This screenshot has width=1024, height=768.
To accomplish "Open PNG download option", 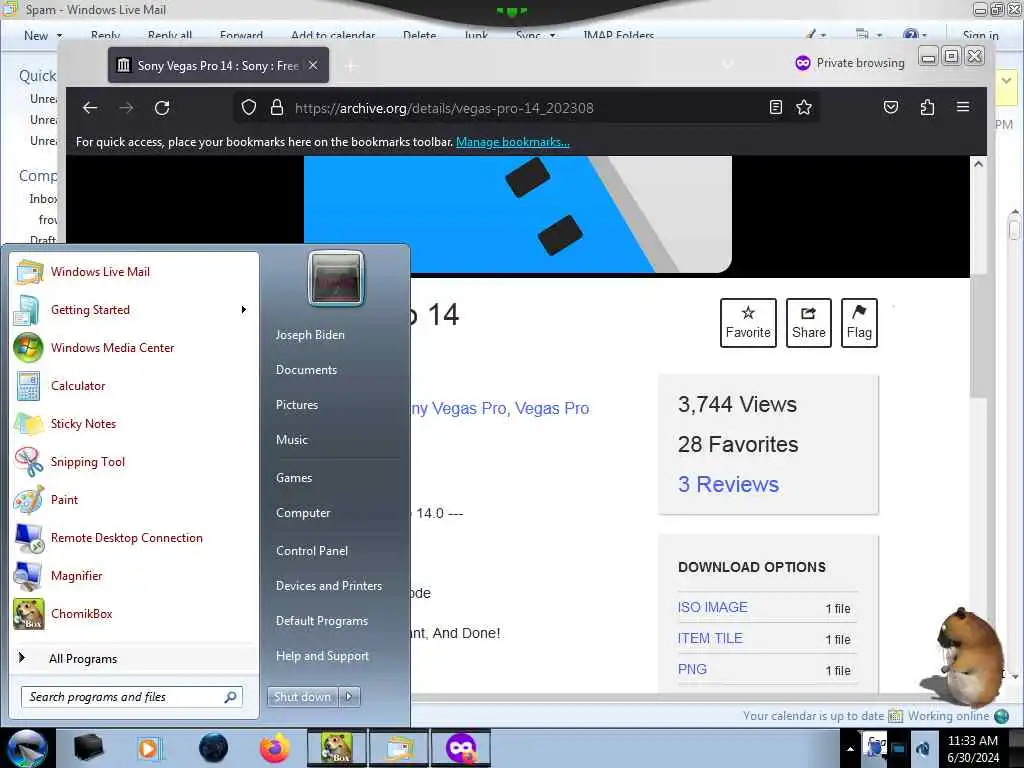I will click(692, 669).
